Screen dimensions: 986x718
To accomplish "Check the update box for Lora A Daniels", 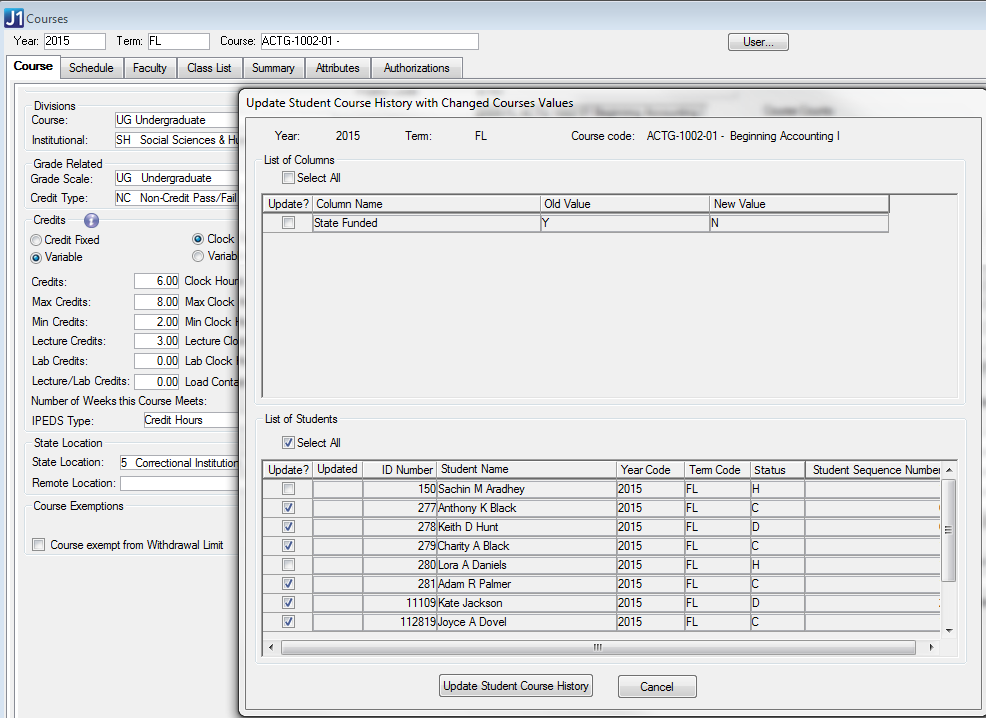I will [288, 565].
